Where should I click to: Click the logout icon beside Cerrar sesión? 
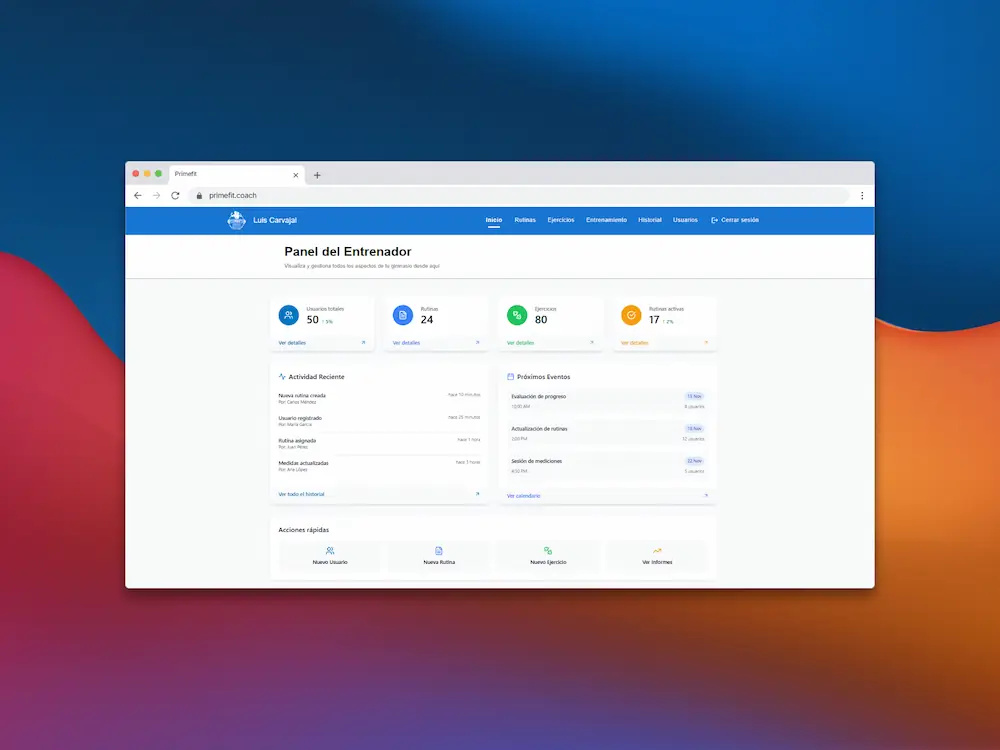714,220
